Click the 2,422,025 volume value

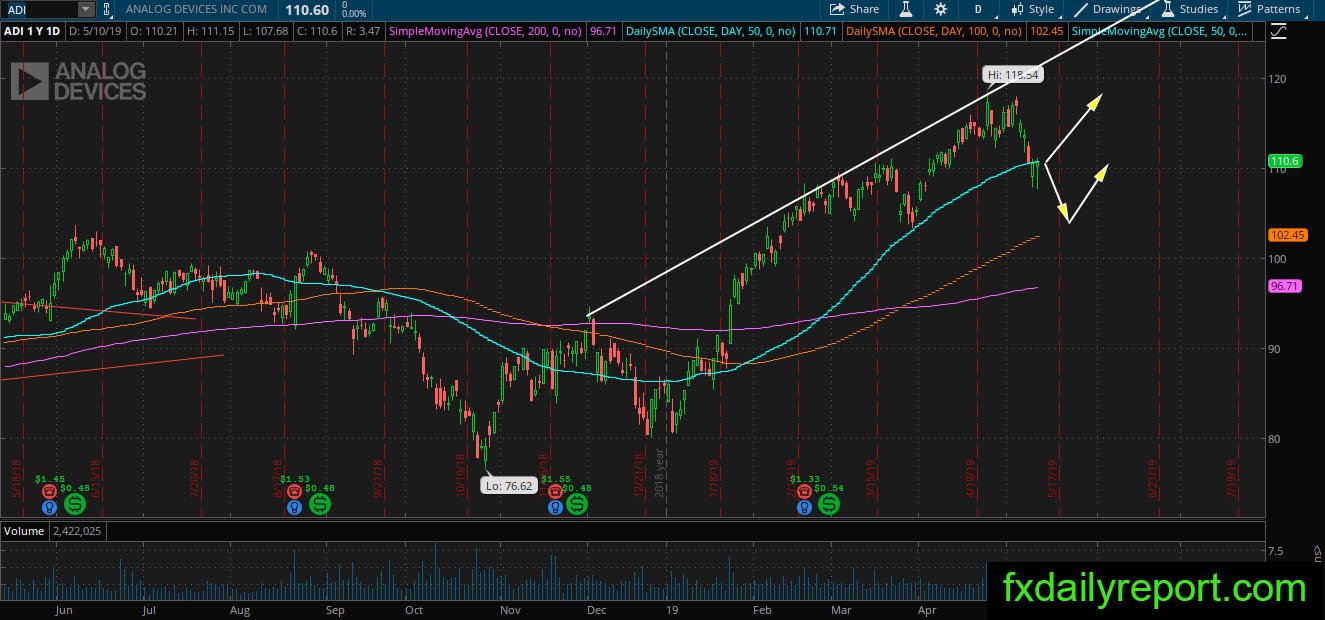click(x=78, y=531)
